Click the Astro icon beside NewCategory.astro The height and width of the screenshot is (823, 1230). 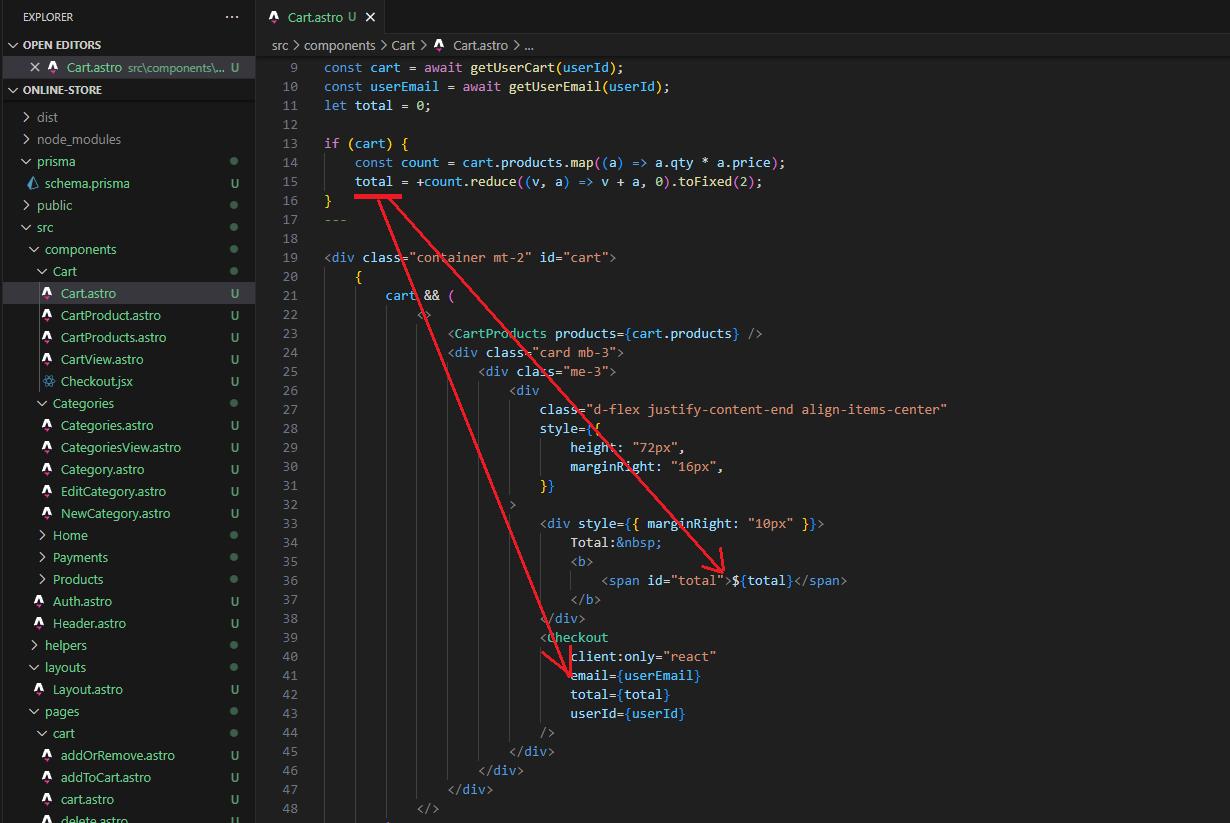coord(48,513)
